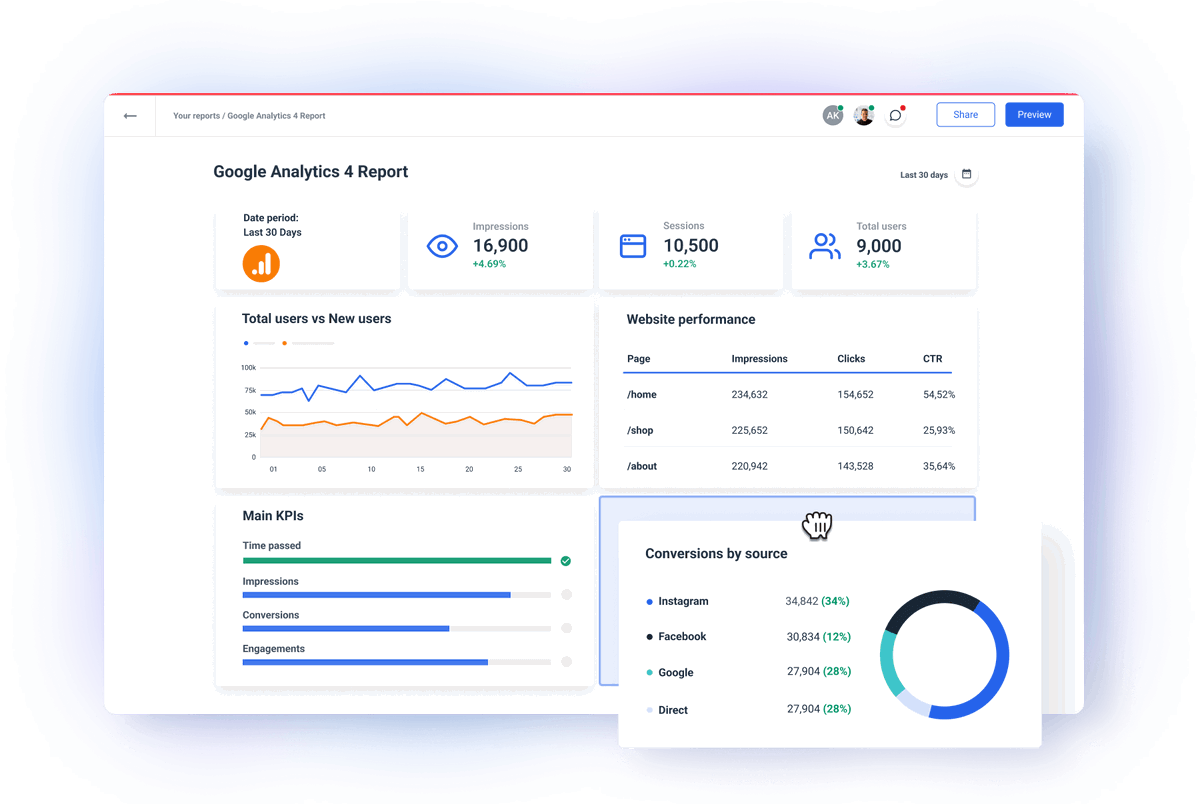Open Your reports breadcrumb link

pyautogui.click(x=195, y=115)
